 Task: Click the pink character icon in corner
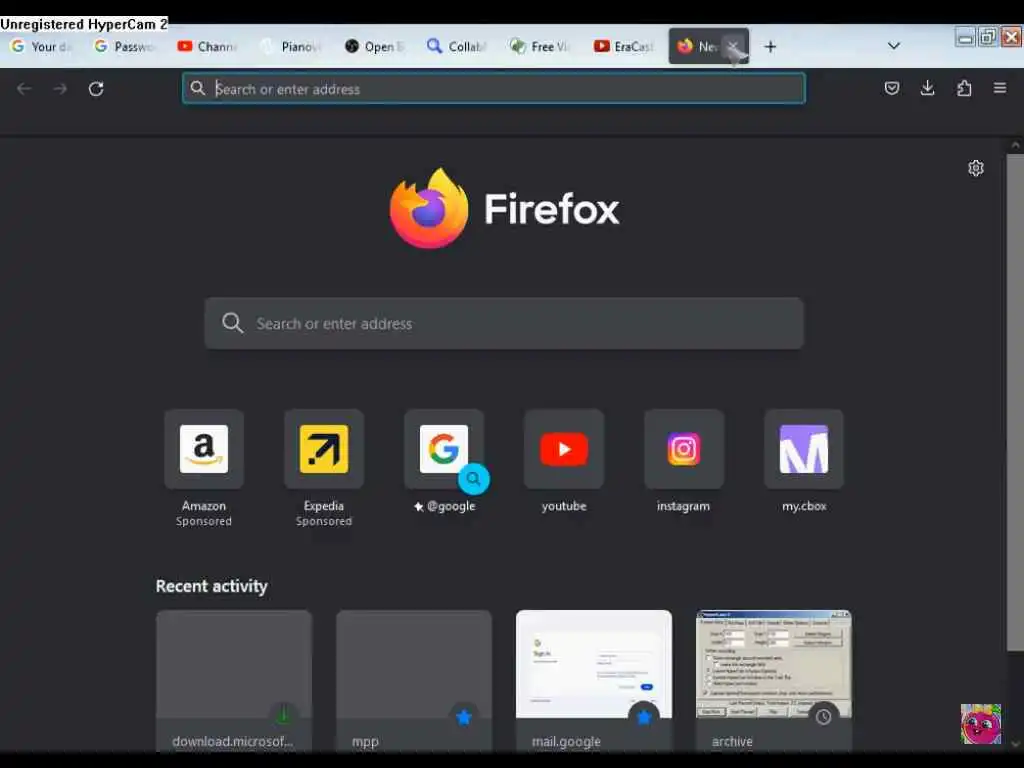tap(981, 724)
